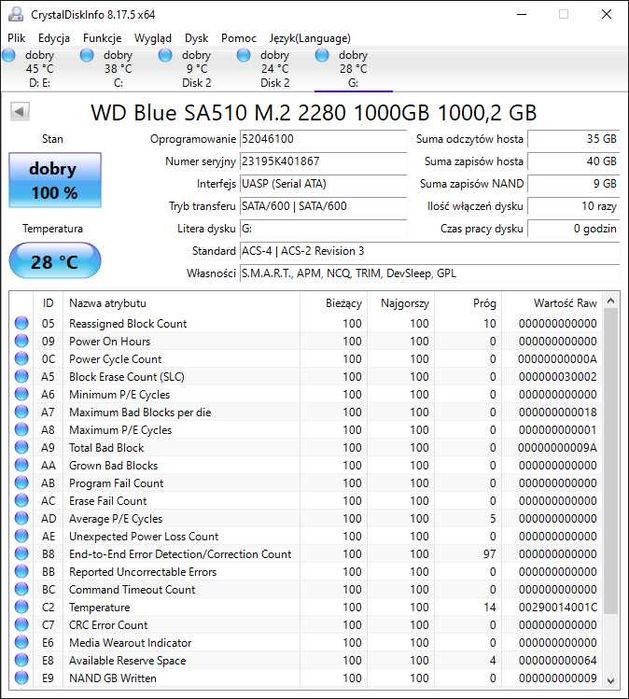The width and height of the screenshot is (629, 699).
Task: Open the Język(Language) menu
Action: pyautogui.click(x=310, y=38)
